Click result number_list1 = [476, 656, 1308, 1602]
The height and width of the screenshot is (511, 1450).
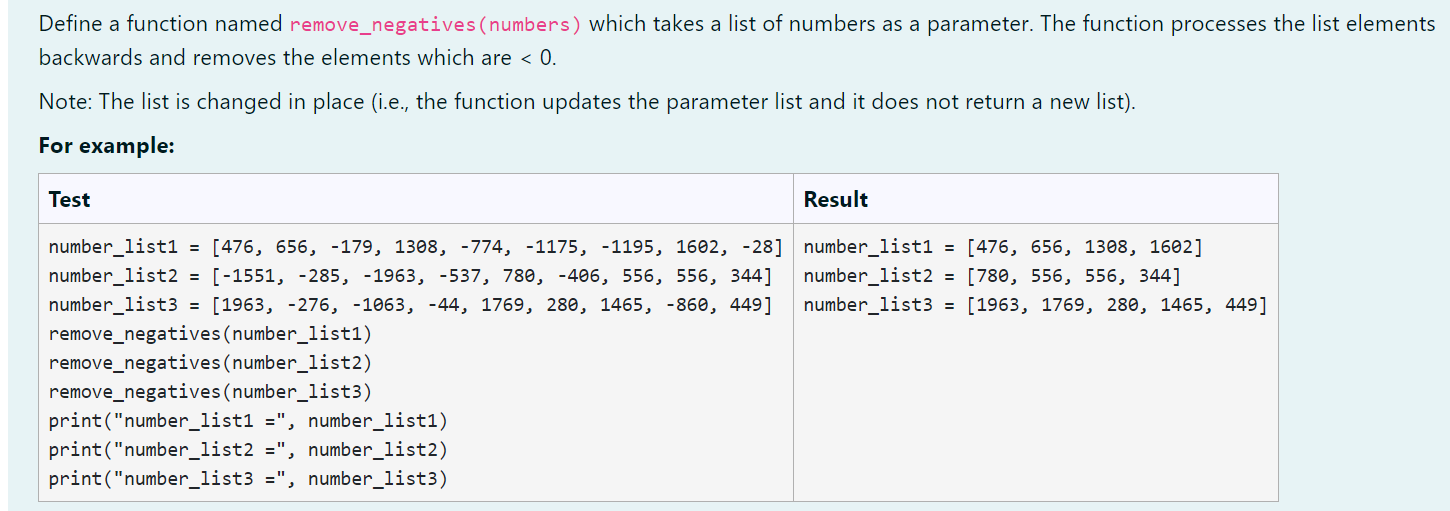1003,247
